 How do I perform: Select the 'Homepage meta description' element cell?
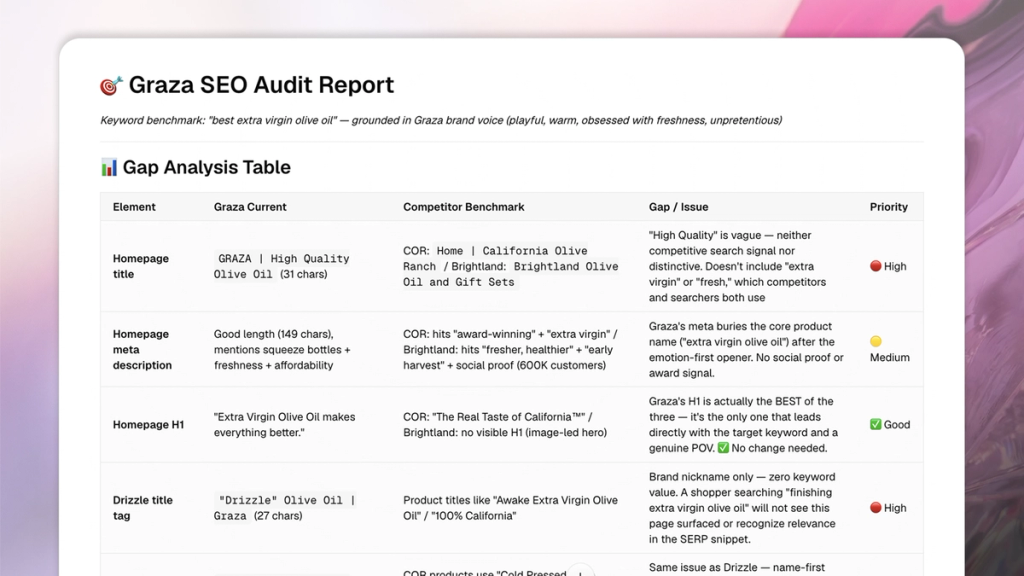[x=142, y=349]
